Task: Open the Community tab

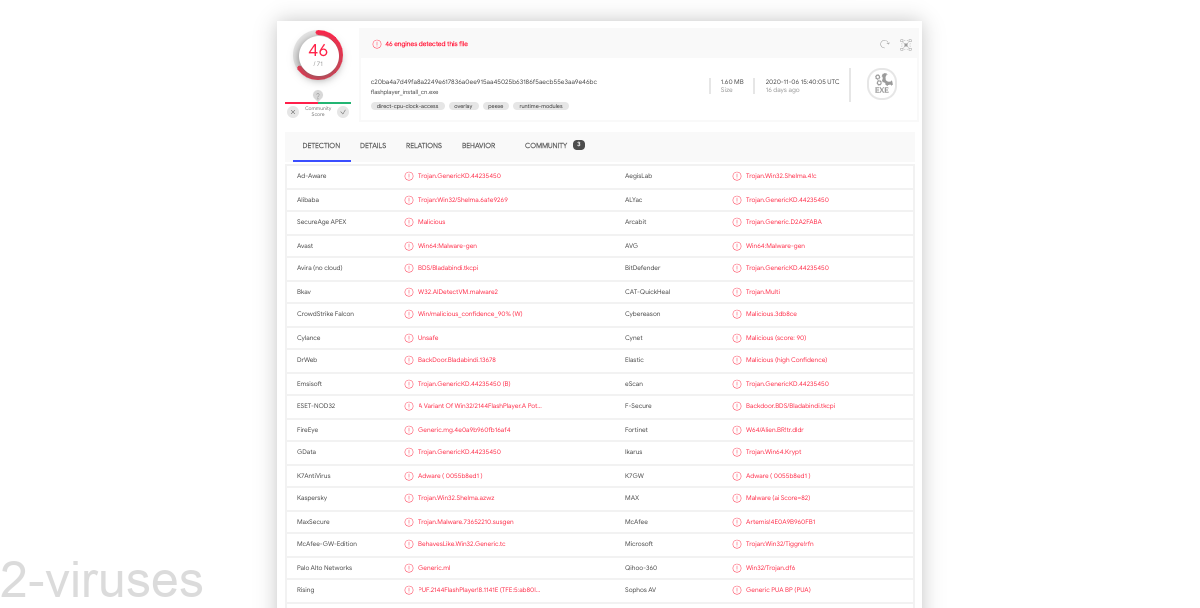Action: click(x=546, y=146)
